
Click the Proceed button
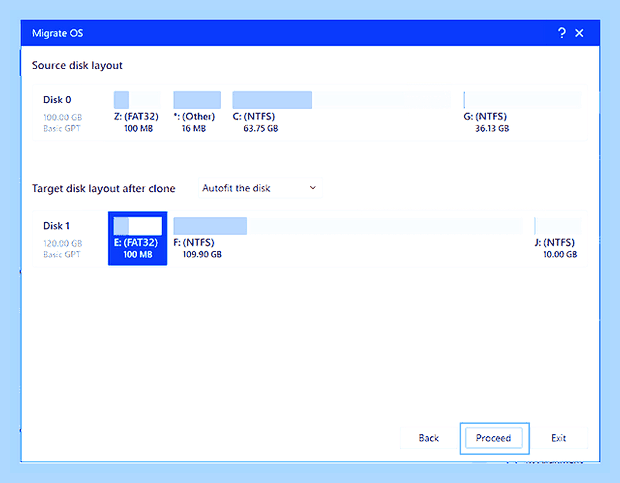pos(494,438)
